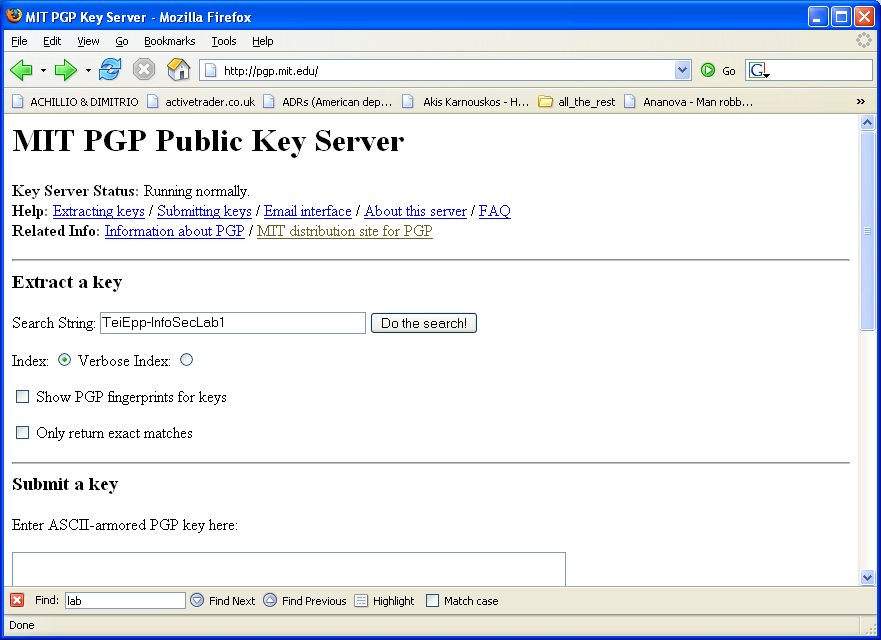This screenshot has width=881, height=640.
Task: Click the greyed Stop loading icon
Action: click(x=144, y=70)
